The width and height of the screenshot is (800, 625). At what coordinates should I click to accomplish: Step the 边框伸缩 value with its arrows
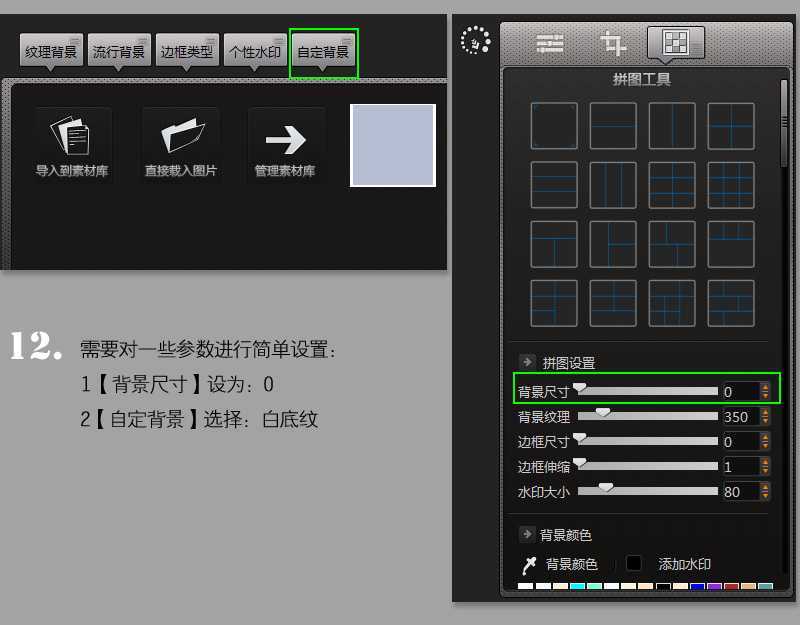click(765, 466)
